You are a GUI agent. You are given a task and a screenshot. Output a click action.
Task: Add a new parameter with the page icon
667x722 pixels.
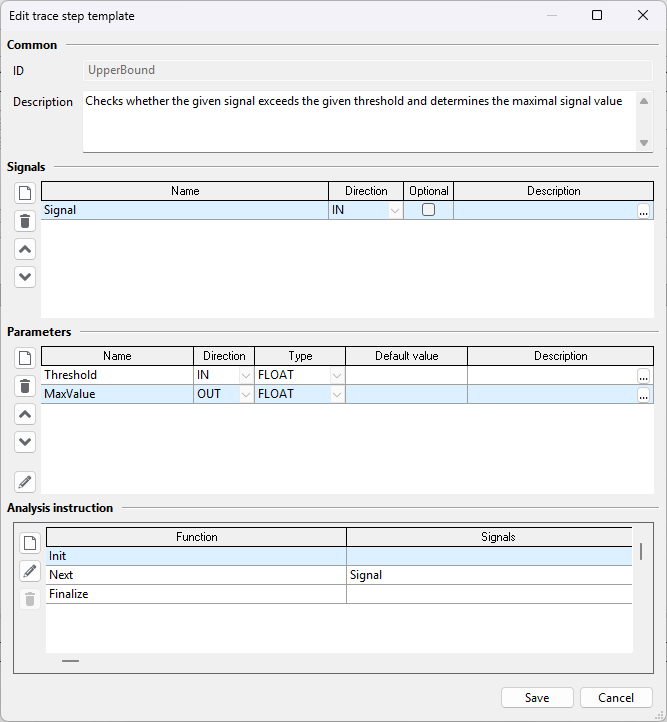coord(25,358)
